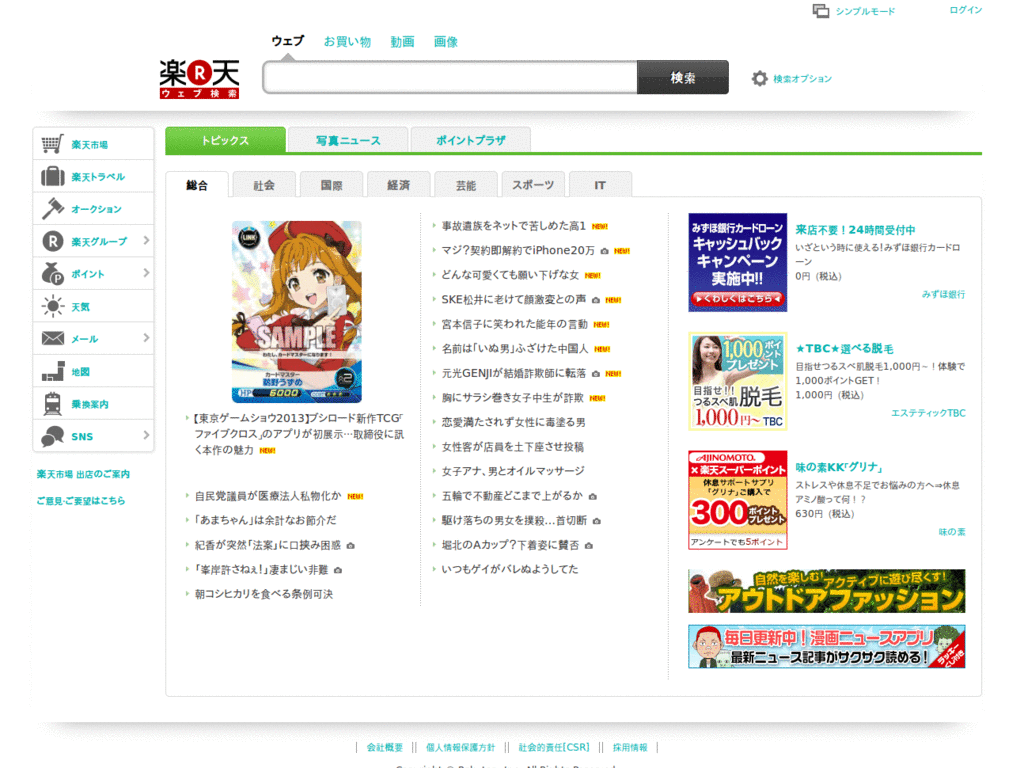Open 朝コシヒカリを食べる条例可決 headline
This screenshot has width=1024, height=768.
tap(264, 594)
